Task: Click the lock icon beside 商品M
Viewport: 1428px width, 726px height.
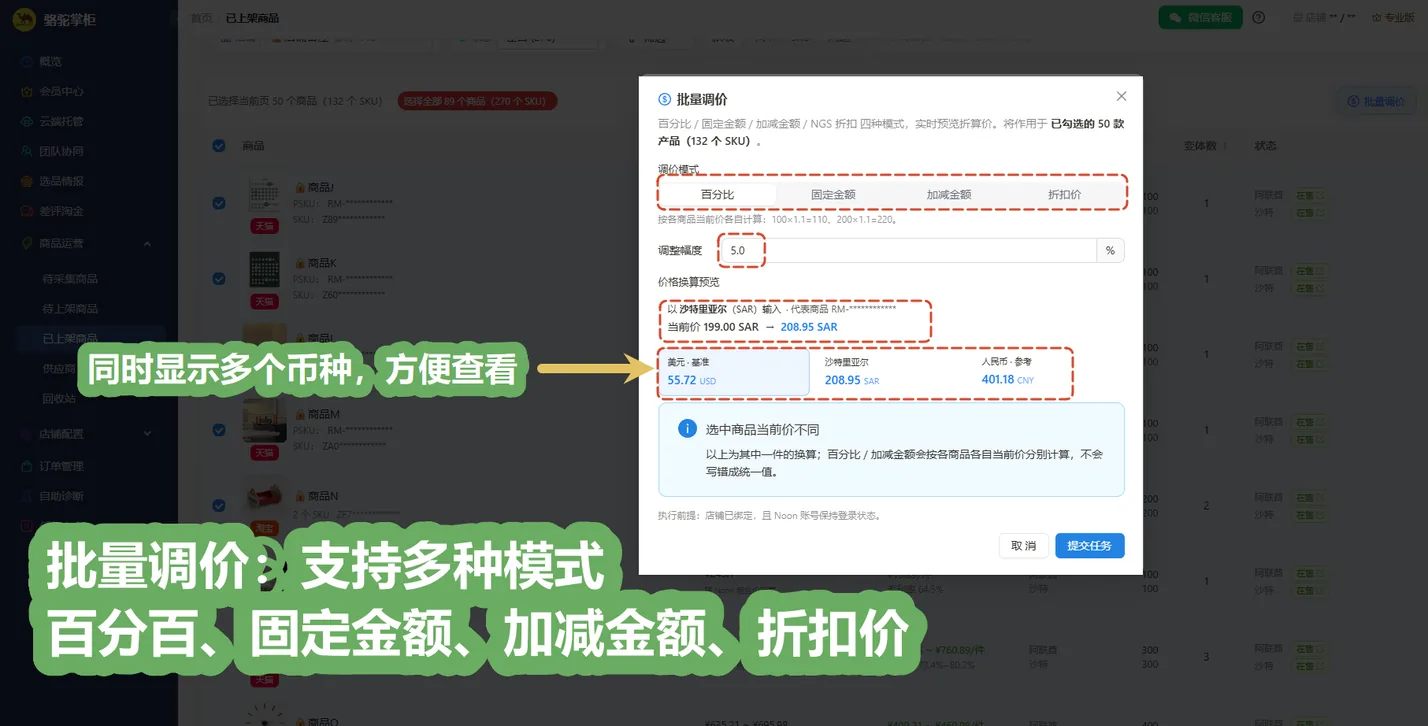Action: click(299, 414)
